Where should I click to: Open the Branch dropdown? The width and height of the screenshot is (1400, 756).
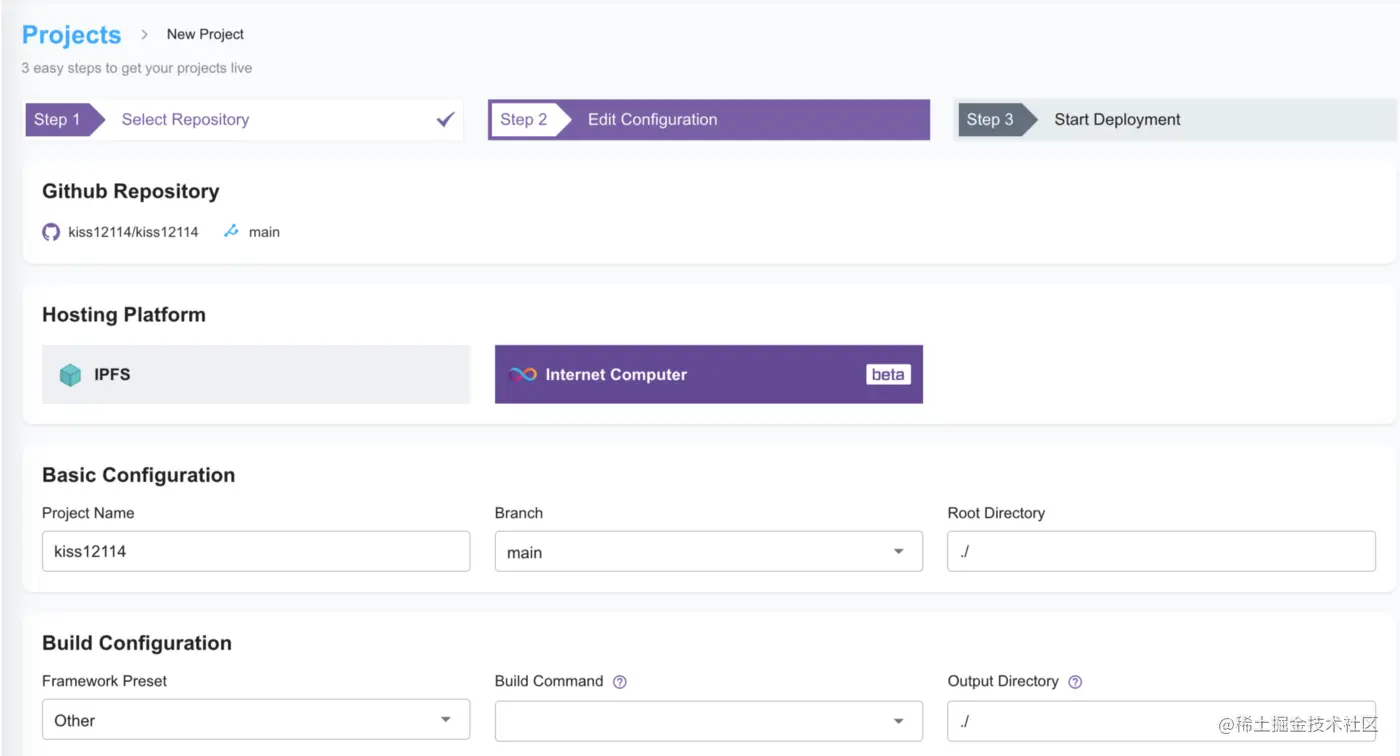[708, 552]
